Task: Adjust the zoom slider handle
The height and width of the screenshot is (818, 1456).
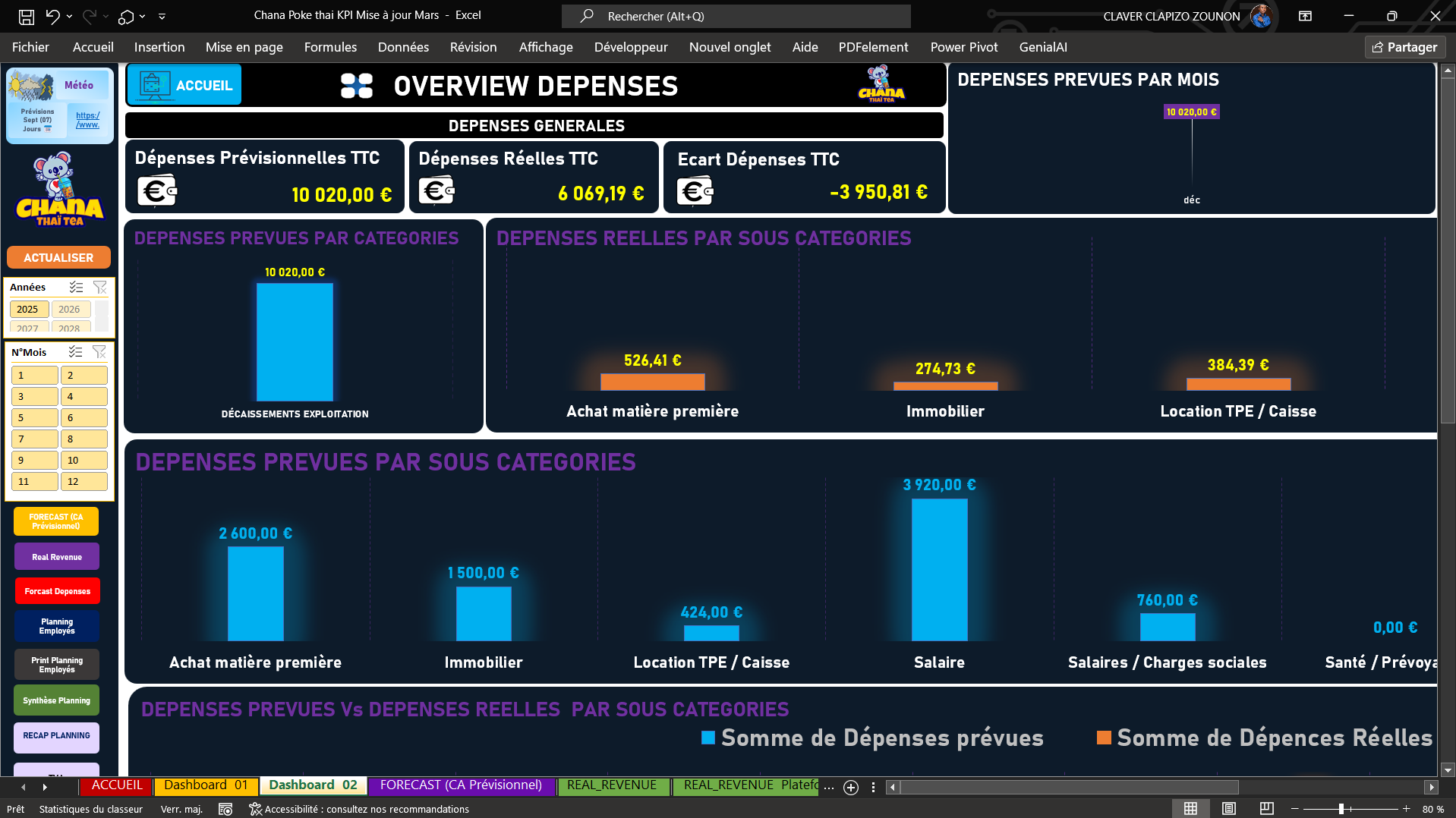Action: point(1341,809)
